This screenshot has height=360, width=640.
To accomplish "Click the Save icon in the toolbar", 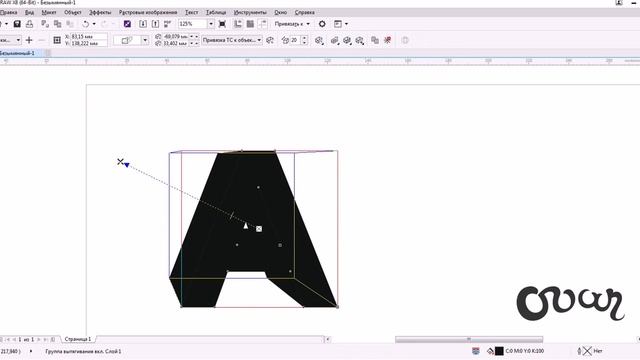I will (x=17, y=24).
